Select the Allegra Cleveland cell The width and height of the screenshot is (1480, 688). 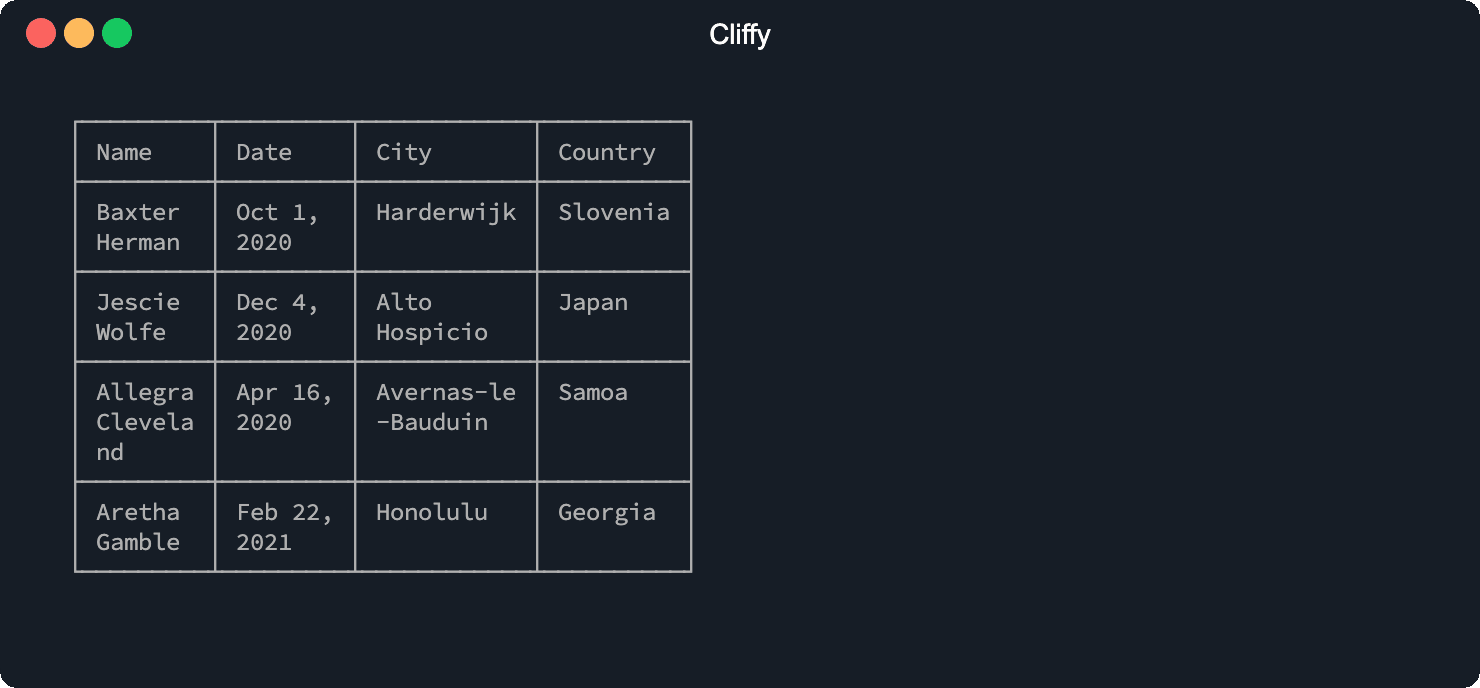[145, 422]
